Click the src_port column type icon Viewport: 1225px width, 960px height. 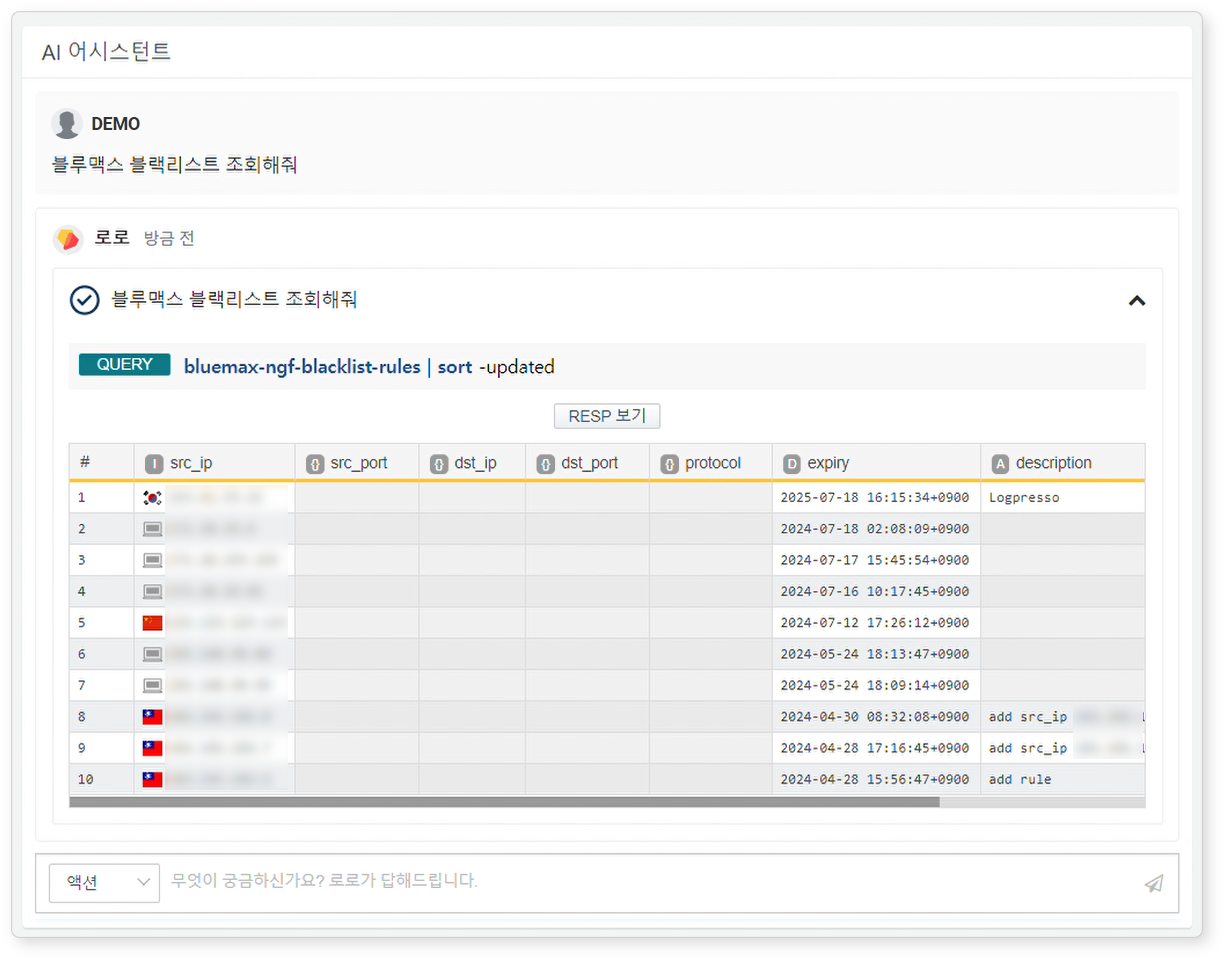(x=314, y=464)
